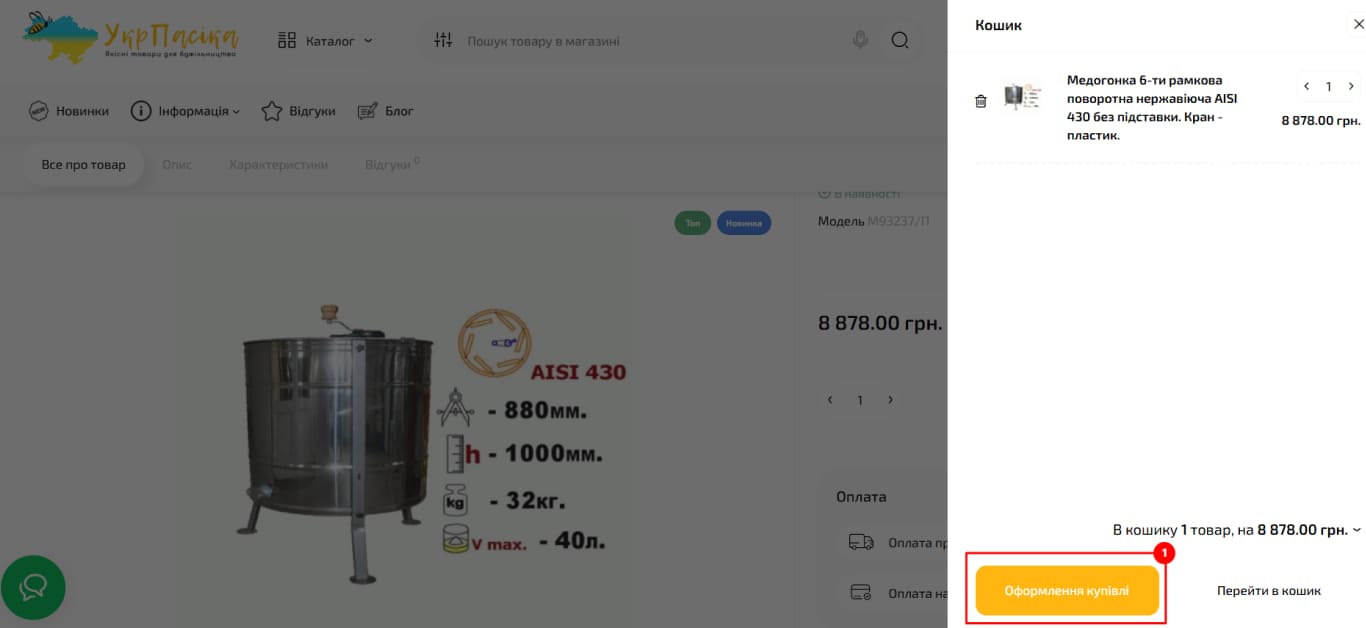Screen dimensions: 1366x628
Task: Click the cart item price 8 878.00 грн.
Action: (1321, 120)
